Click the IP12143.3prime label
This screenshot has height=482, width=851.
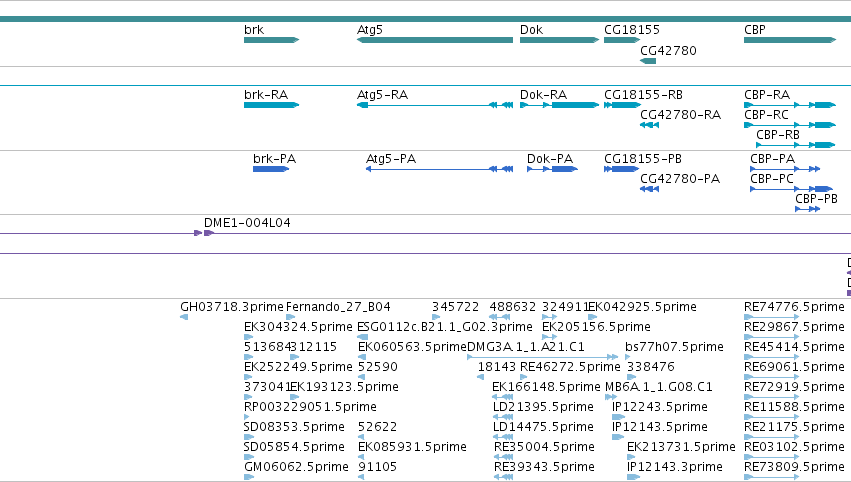[x=675, y=467]
